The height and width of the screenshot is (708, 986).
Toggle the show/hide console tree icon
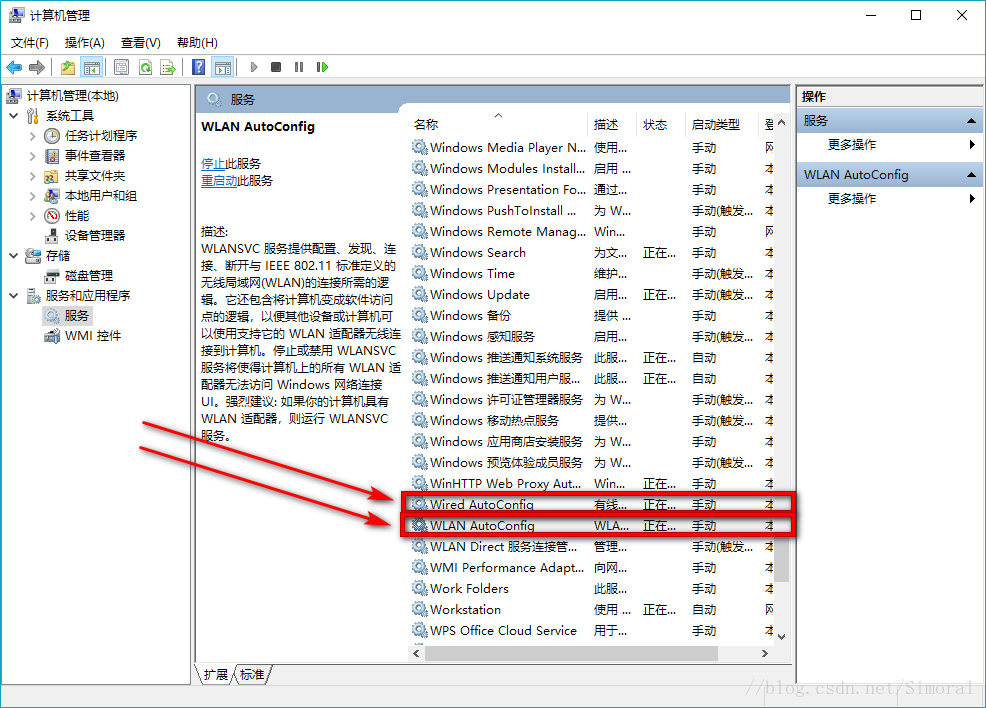click(92, 67)
